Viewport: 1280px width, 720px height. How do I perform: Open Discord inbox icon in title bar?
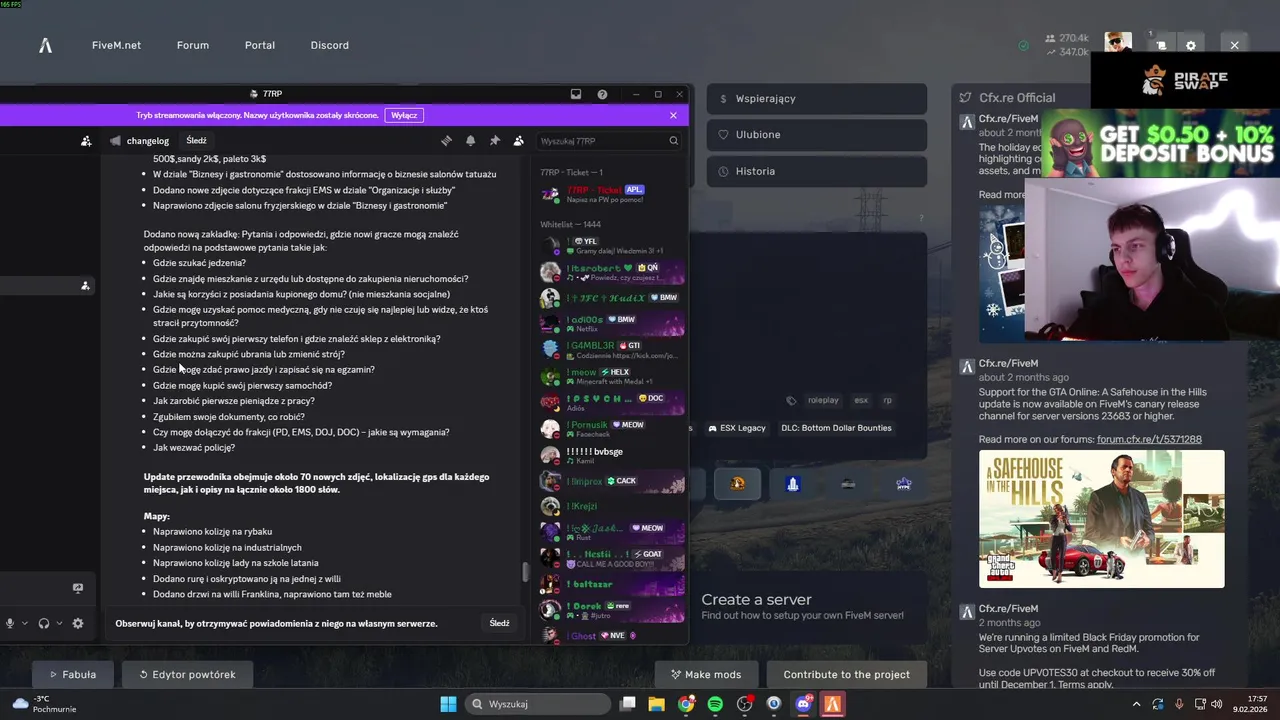576,94
